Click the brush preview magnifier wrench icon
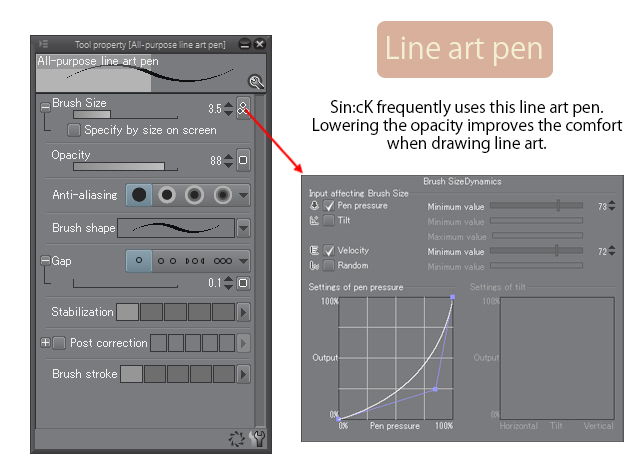Screen dimensions: 640x463 [x=256, y=82]
